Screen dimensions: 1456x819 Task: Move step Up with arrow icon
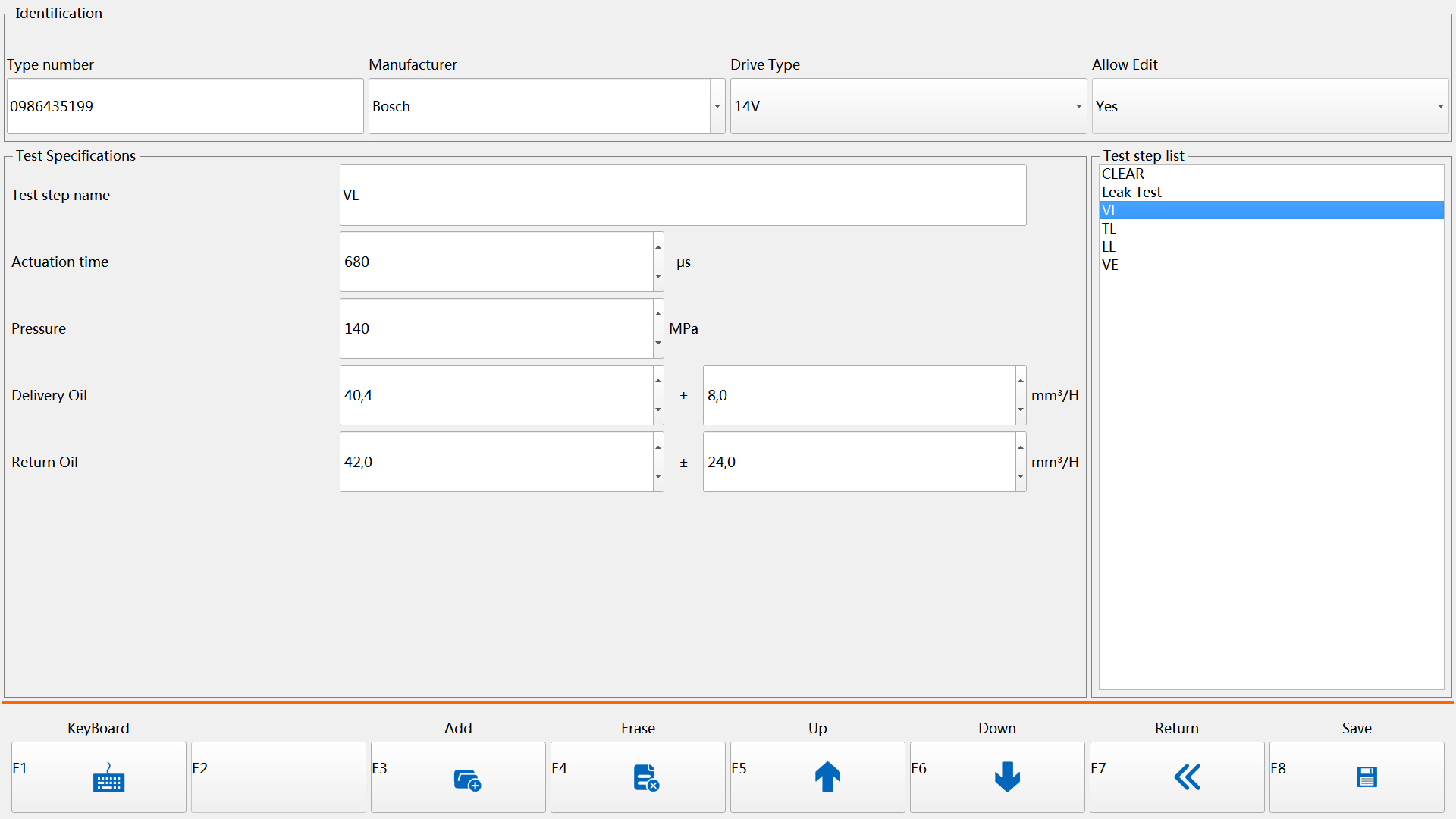click(827, 777)
